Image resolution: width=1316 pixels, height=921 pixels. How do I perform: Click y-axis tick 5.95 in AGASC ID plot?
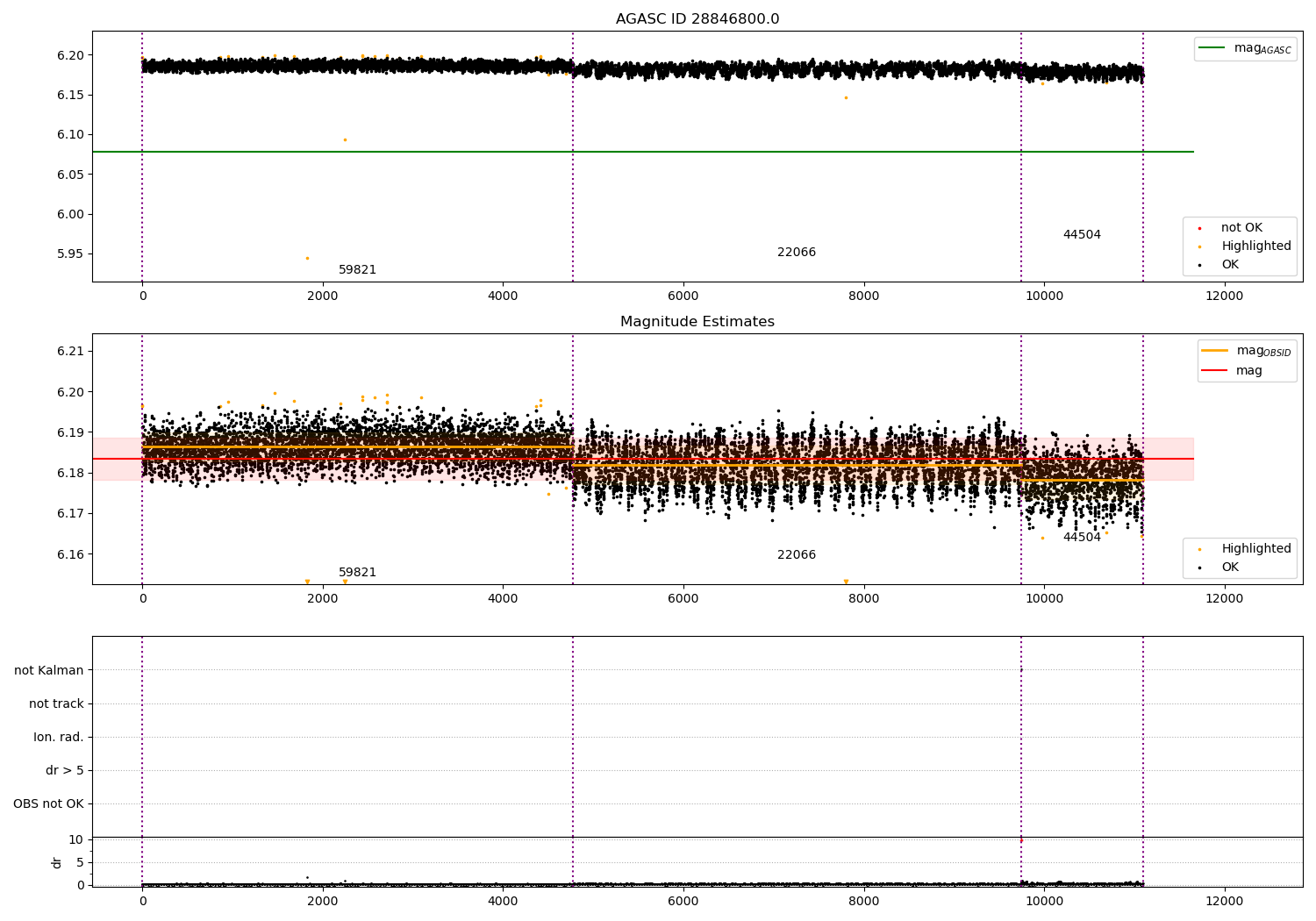[x=69, y=254]
